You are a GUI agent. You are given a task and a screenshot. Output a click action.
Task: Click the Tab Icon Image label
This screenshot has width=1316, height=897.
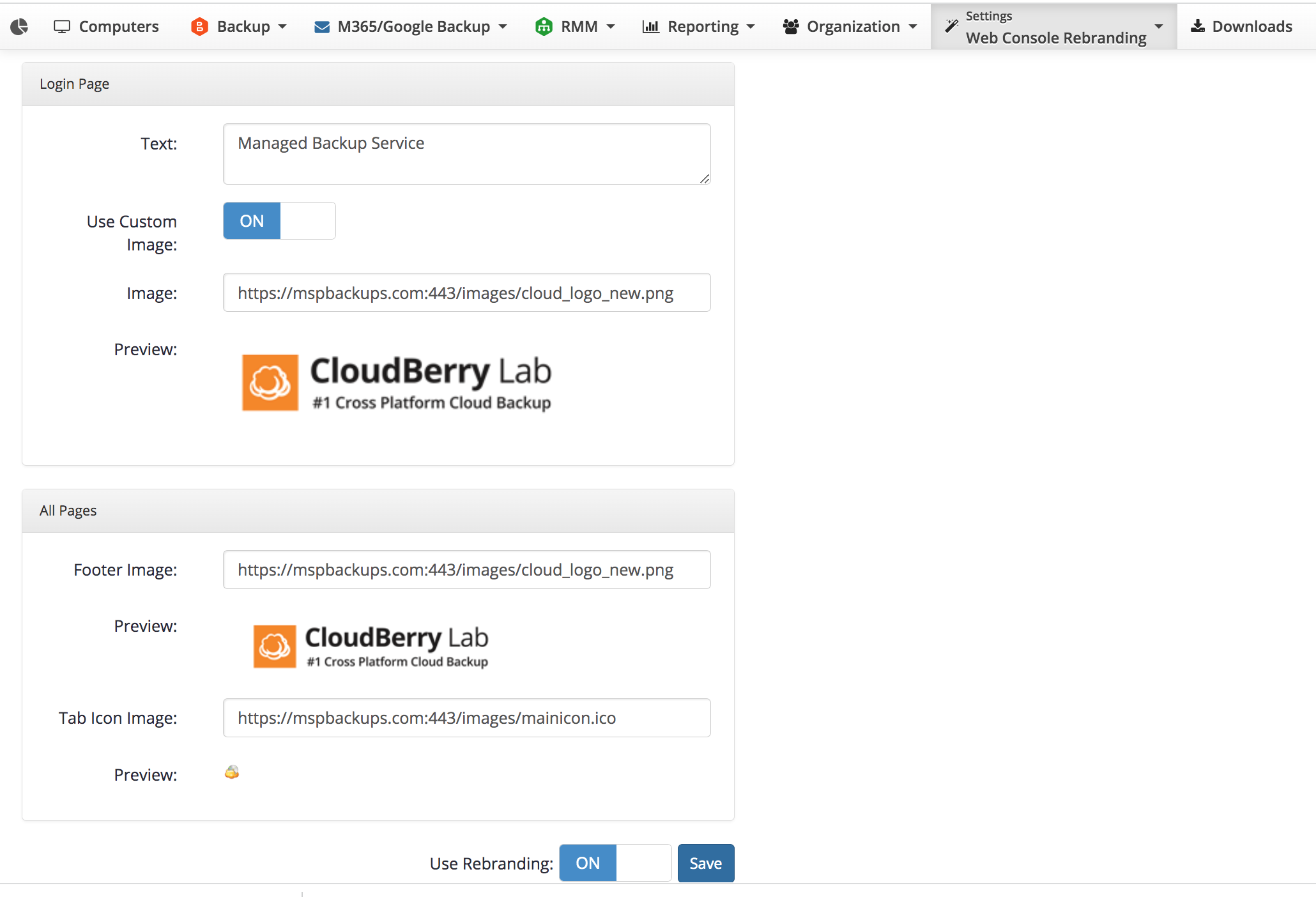coord(118,718)
